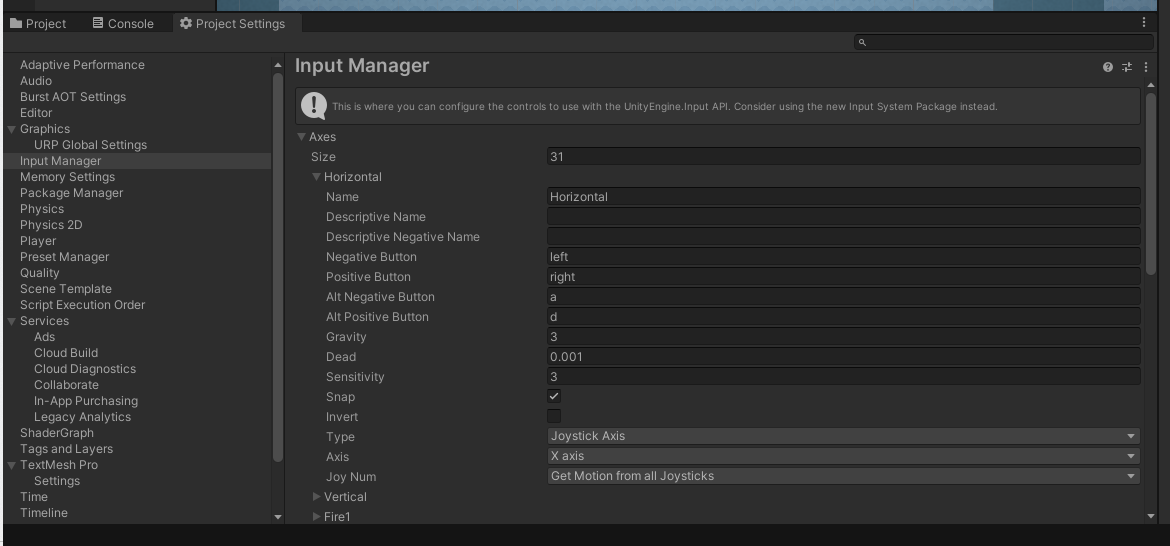Open the Axis dropdown set to X axis
1170x546 pixels.
pos(843,456)
